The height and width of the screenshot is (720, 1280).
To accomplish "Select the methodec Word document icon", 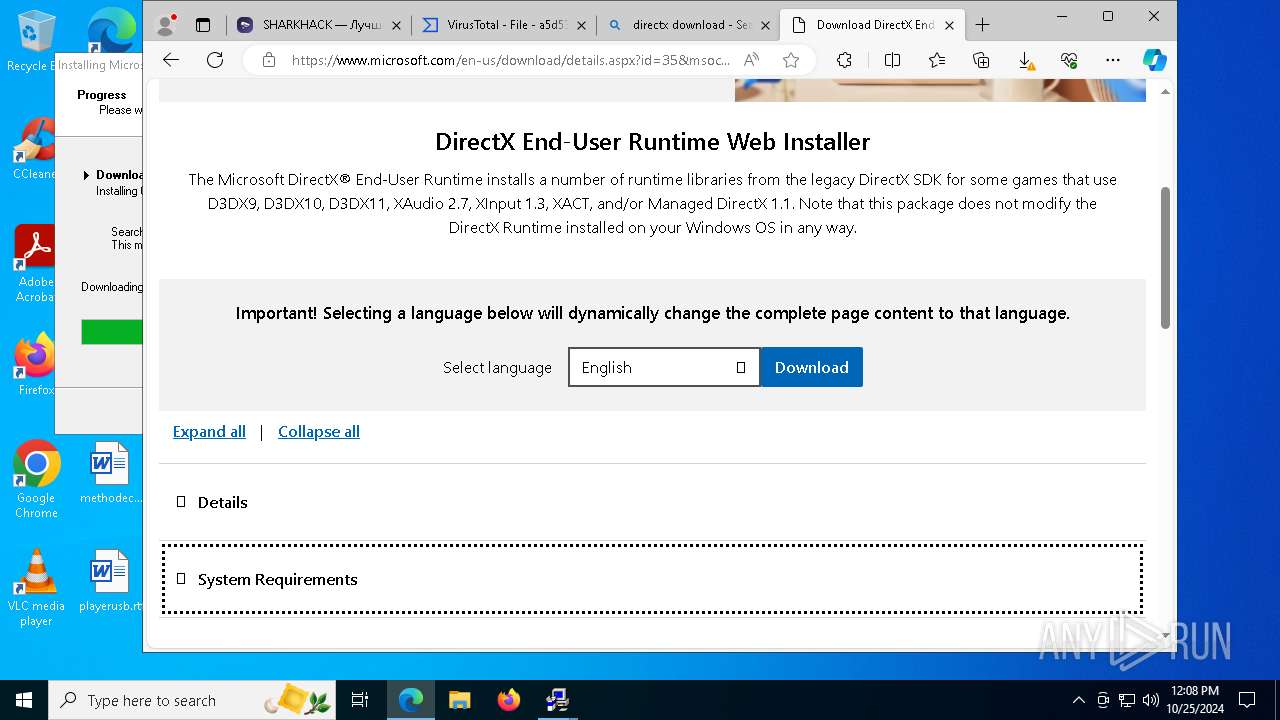I will (x=110, y=473).
